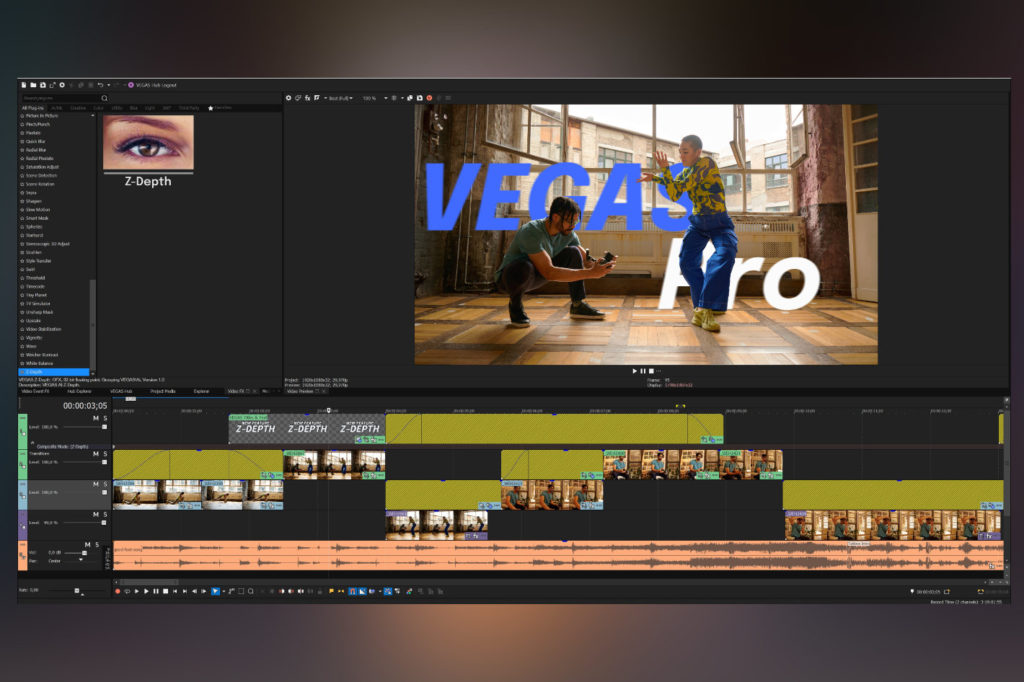Select the Z-Depth eye preset thumbnail
The width and height of the screenshot is (1024, 682).
point(148,142)
